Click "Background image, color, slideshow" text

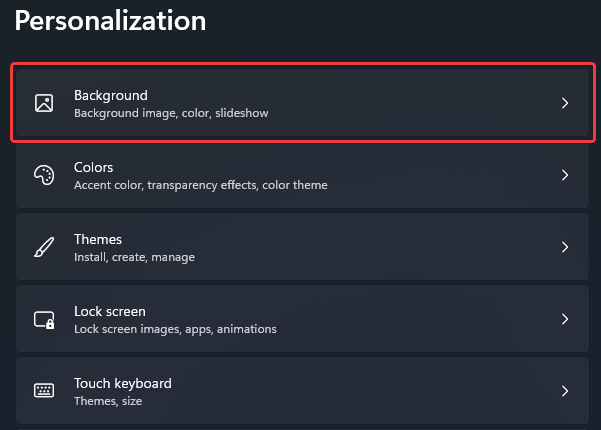pos(171,113)
